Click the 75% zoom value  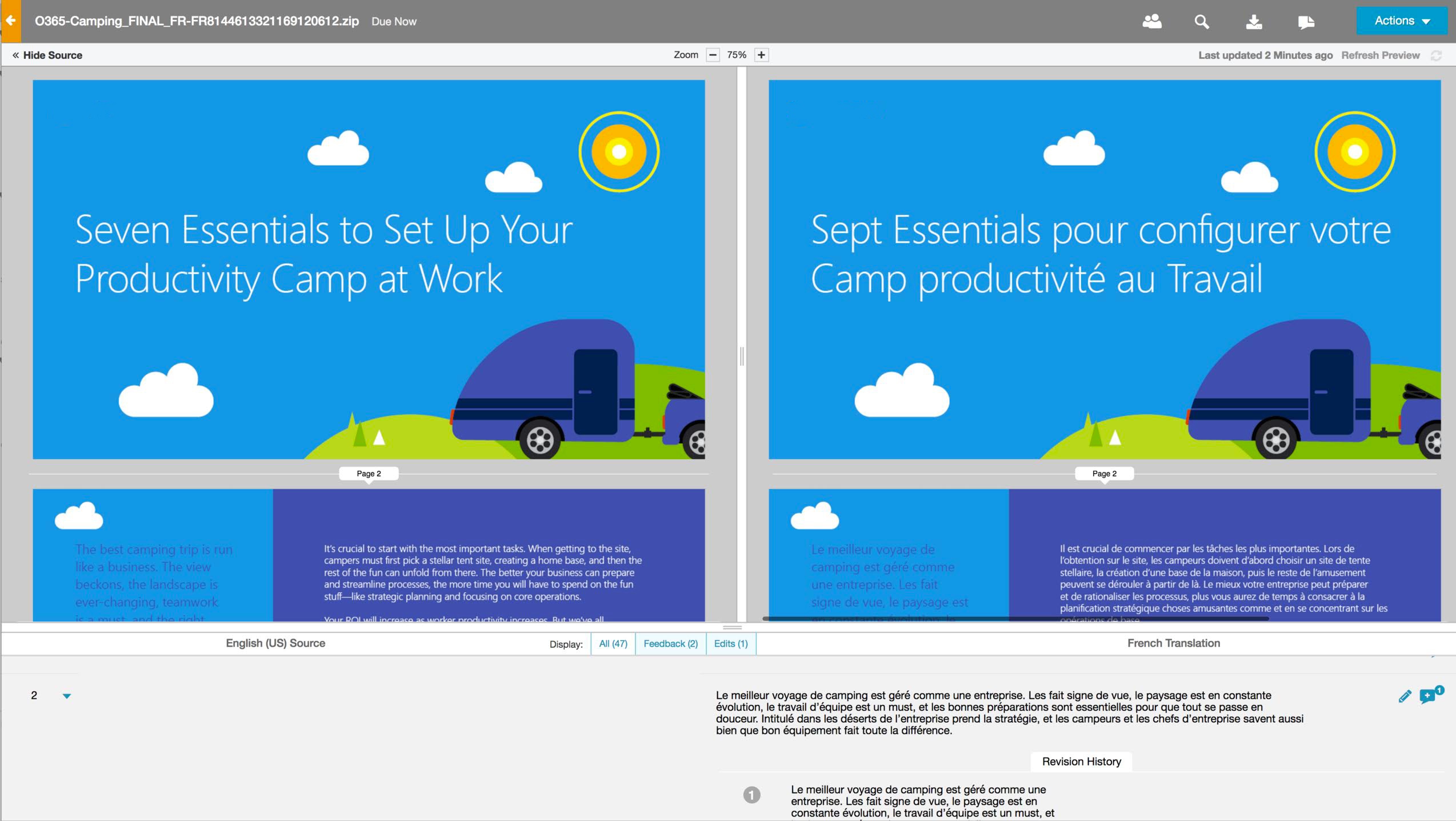coord(737,55)
